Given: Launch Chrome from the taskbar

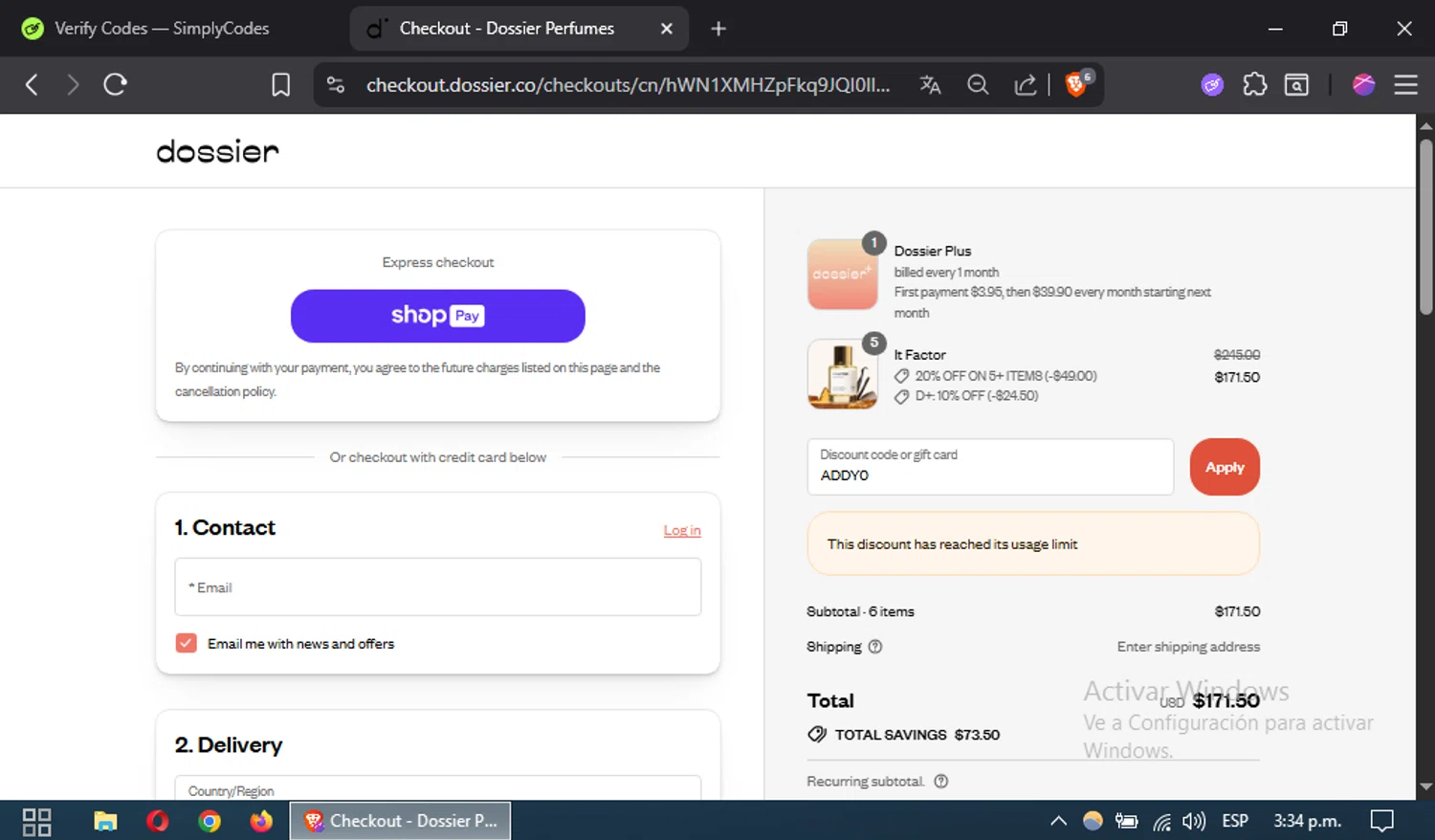Looking at the screenshot, I should (x=210, y=821).
